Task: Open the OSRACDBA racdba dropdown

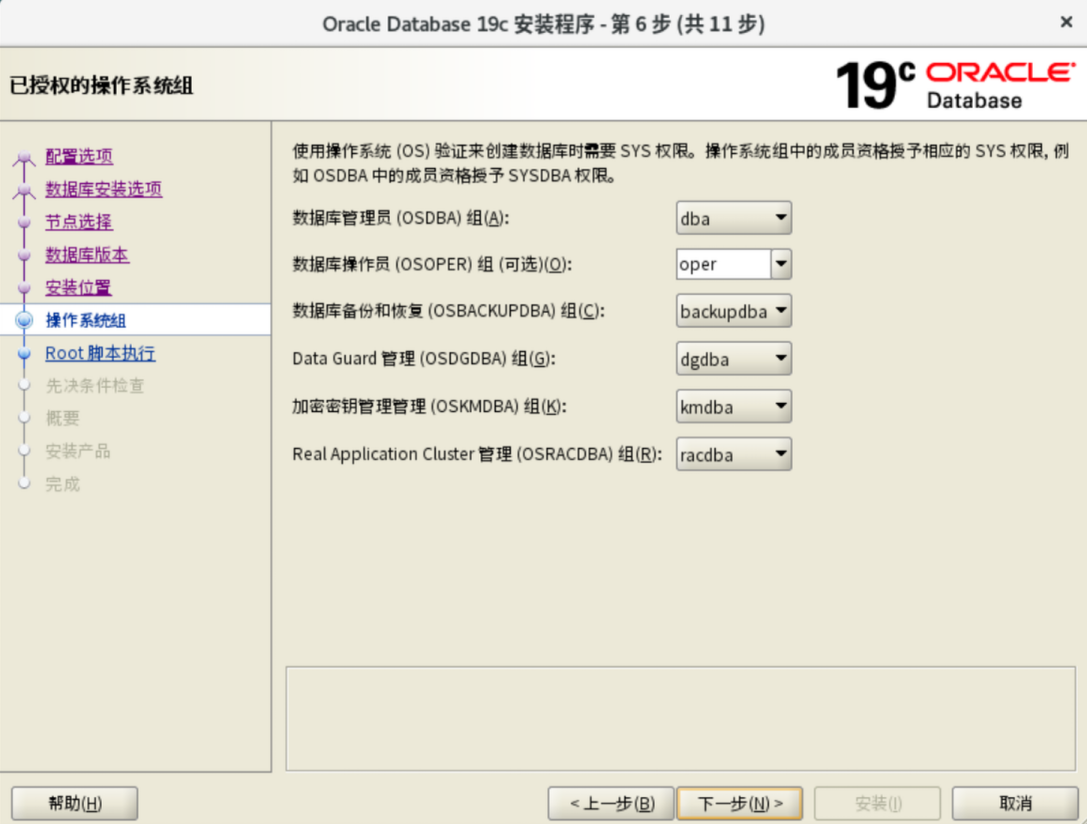Action: 734,455
